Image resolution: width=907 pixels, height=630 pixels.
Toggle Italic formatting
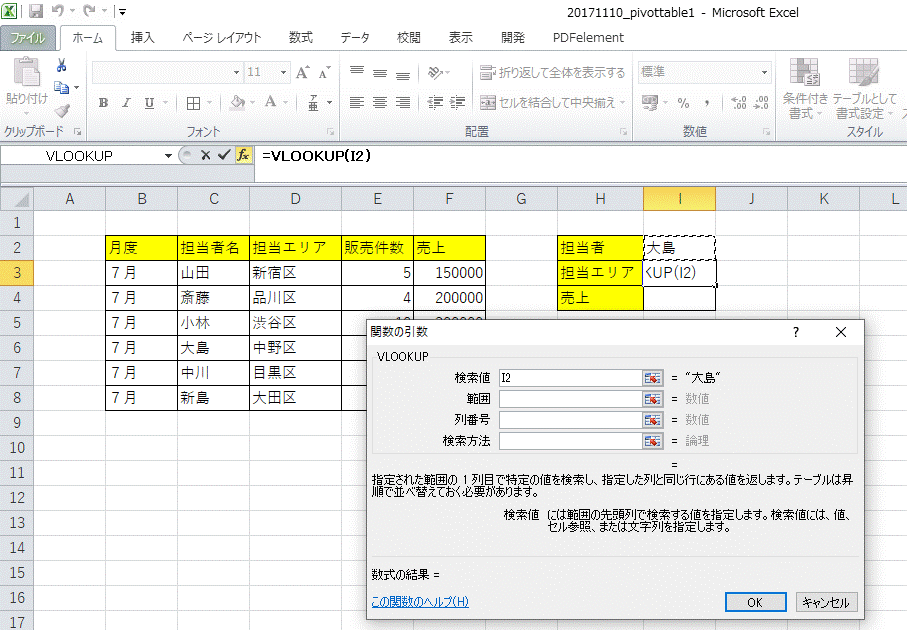126,103
